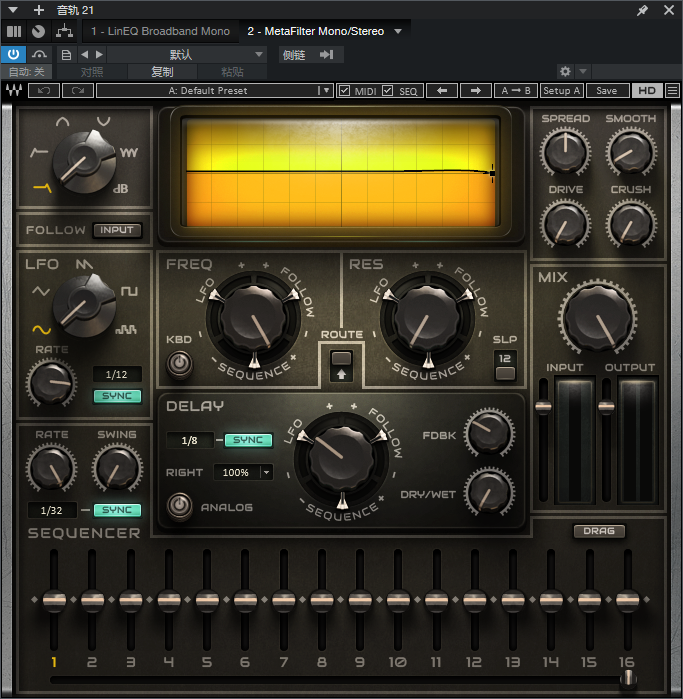Click the 对照 compare item
Image resolution: width=683 pixels, height=699 pixels.
92,71
